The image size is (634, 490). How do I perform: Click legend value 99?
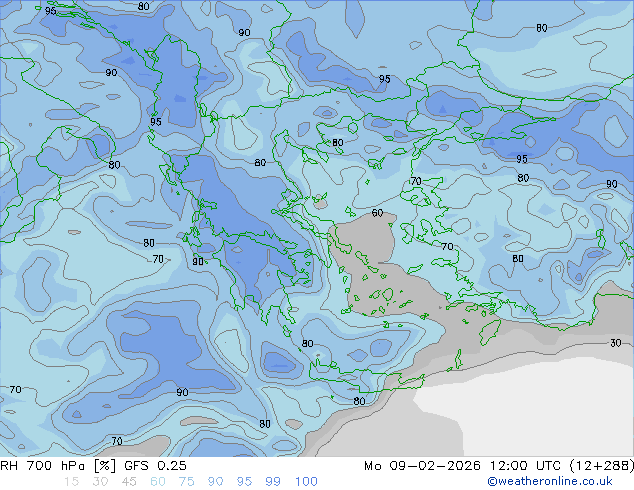tap(273, 481)
